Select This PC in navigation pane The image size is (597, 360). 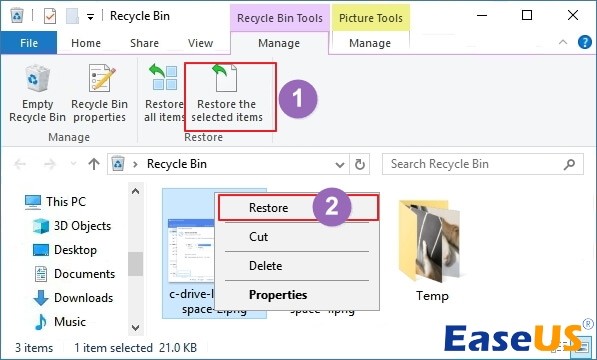click(56, 202)
